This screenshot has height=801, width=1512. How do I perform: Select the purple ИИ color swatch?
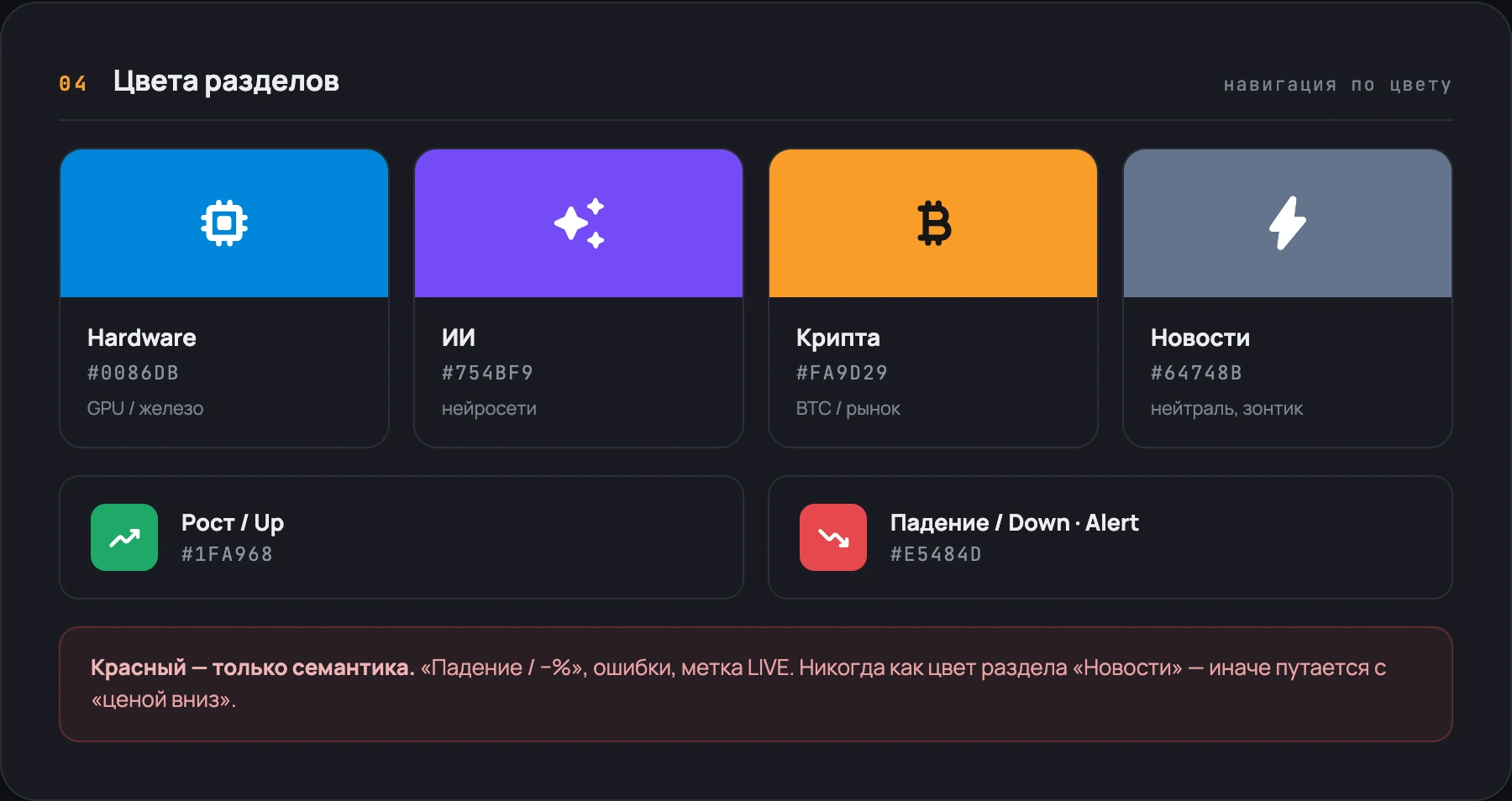[579, 223]
